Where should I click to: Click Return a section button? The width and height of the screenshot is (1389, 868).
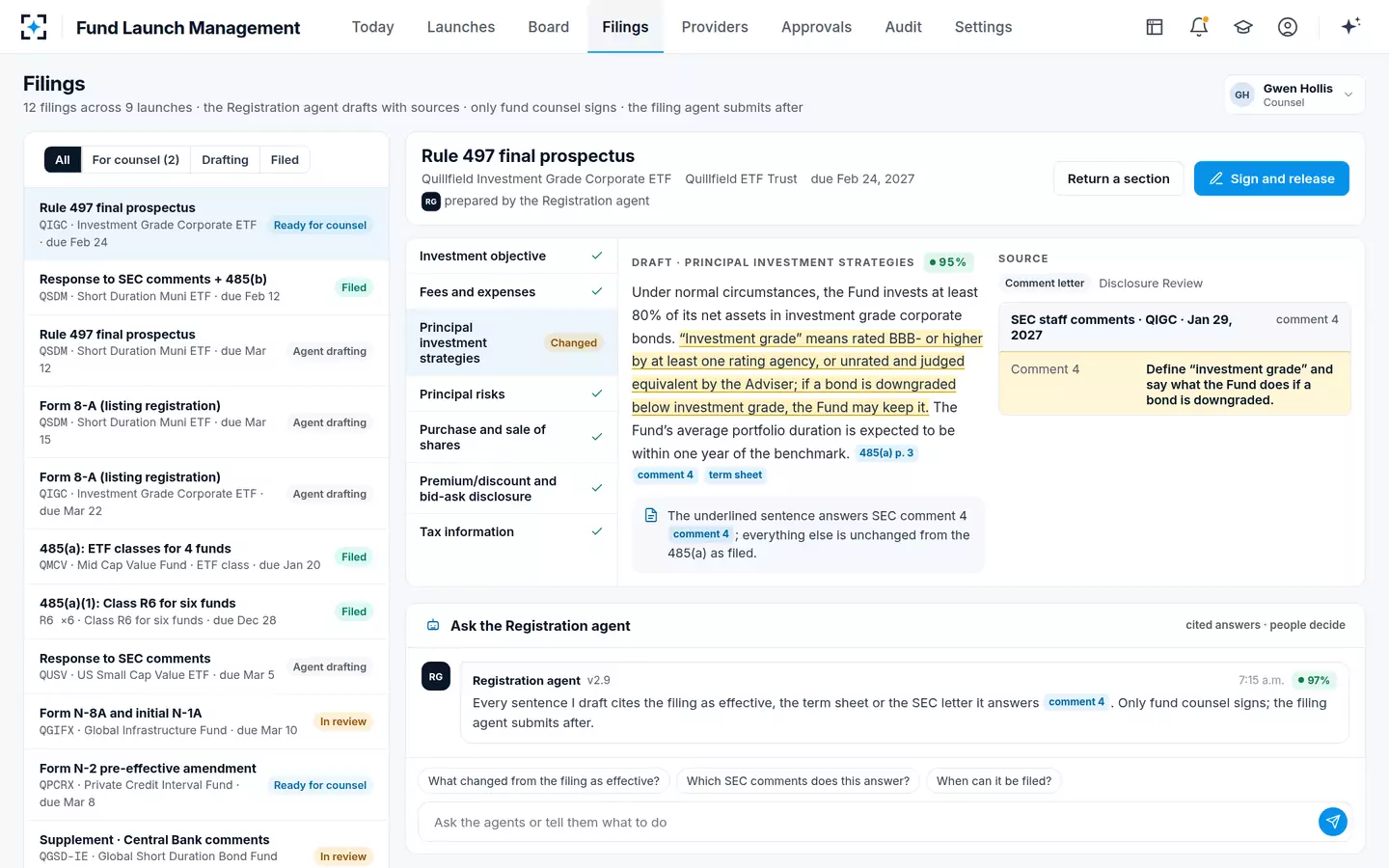[1118, 178]
